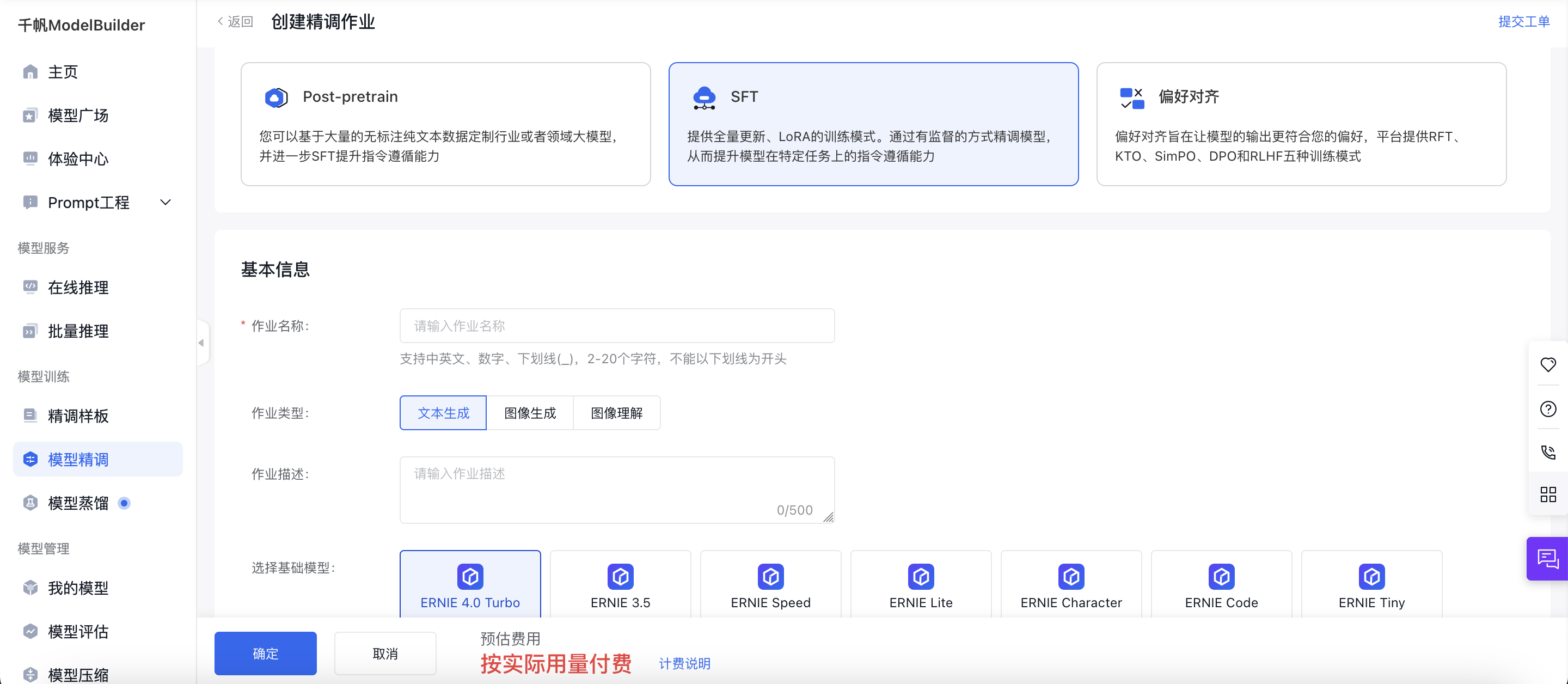Click the ERNIE Tiny model icon
Screen dimensions: 1568x684
[1371, 576]
